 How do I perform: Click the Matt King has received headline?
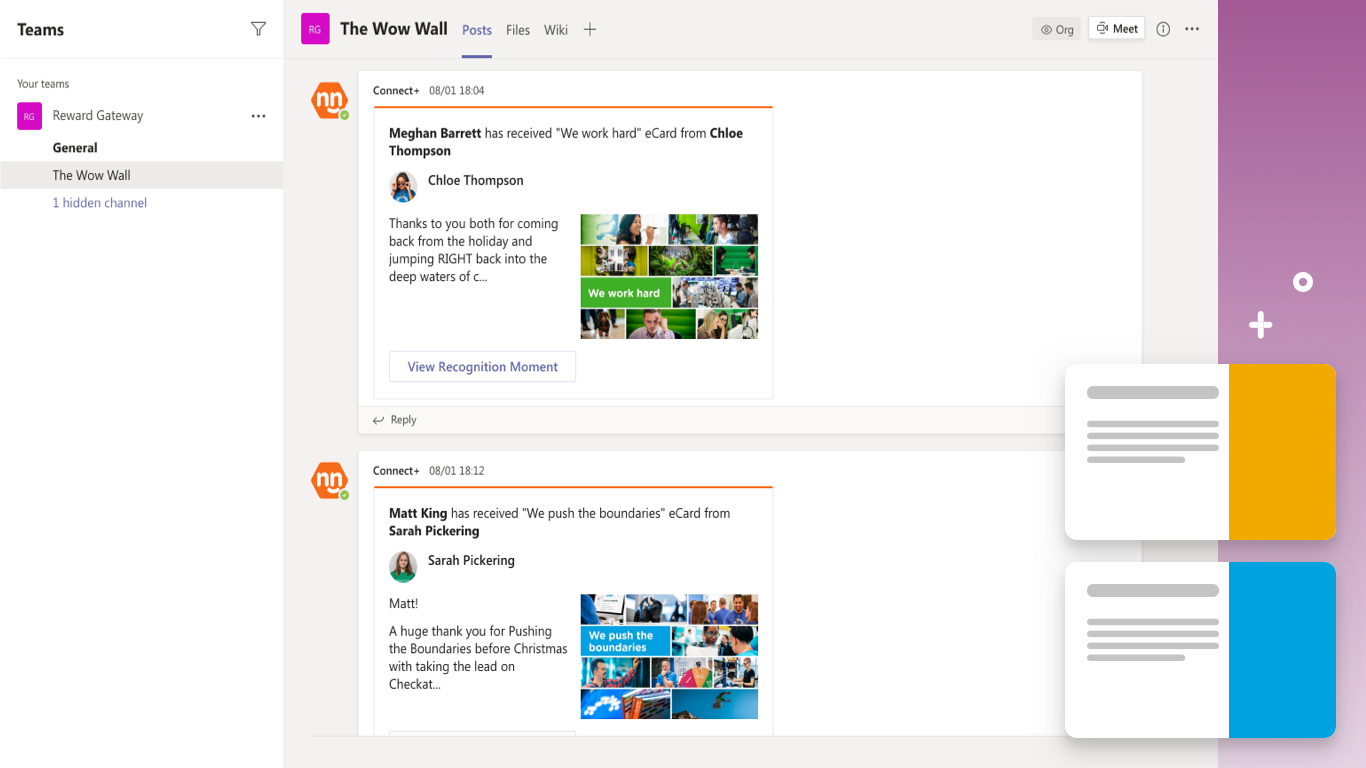tap(560, 522)
